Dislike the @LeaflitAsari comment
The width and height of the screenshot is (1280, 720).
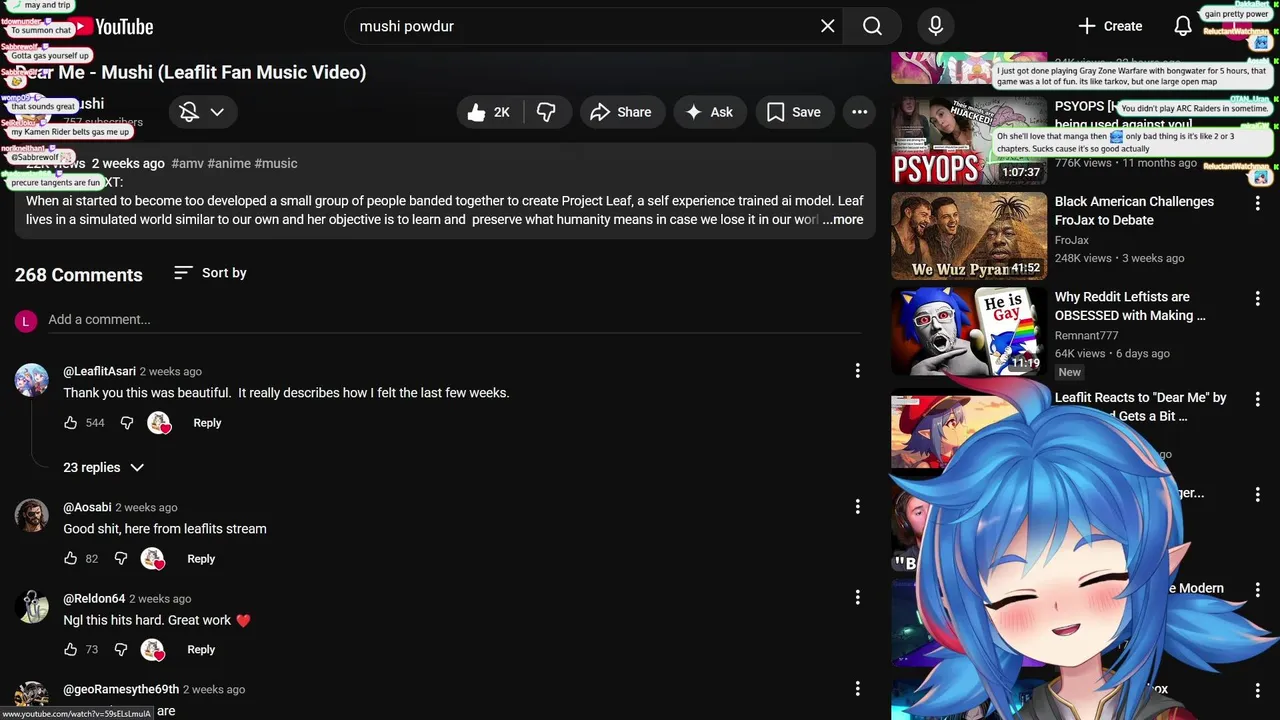coord(127,423)
